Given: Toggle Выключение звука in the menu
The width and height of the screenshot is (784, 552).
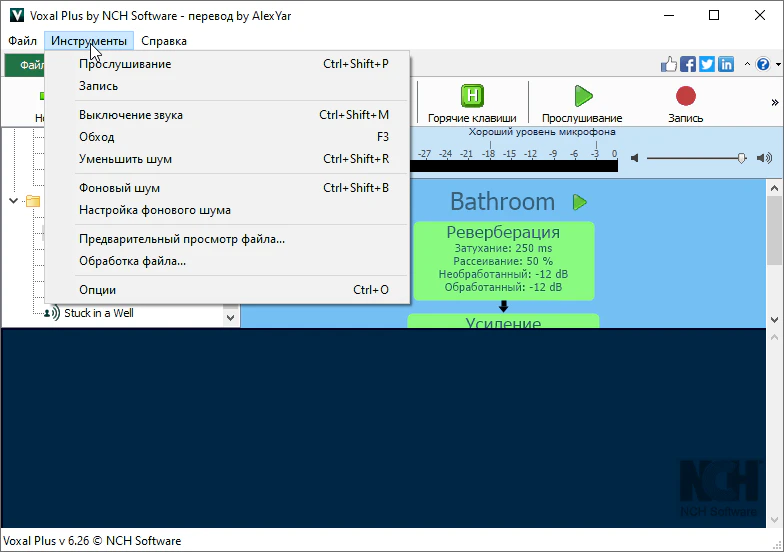Looking at the screenshot, I should [x=130, y=115].
